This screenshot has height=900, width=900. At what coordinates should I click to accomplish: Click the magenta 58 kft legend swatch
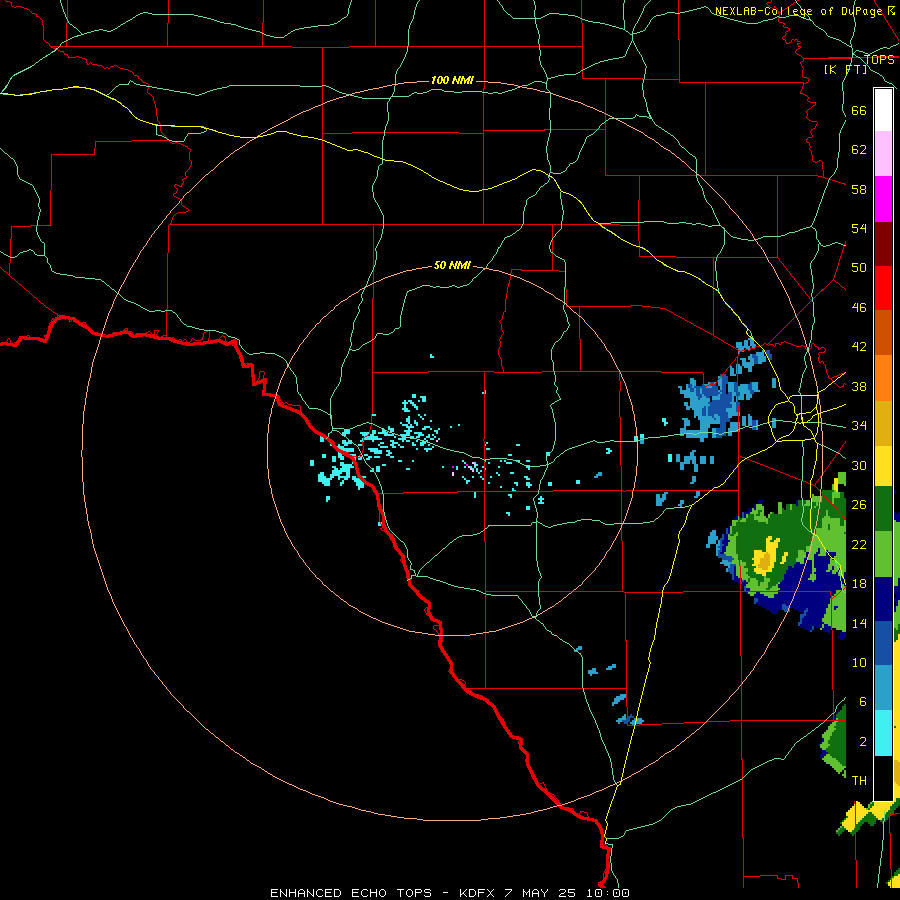(x=883, y=199)
